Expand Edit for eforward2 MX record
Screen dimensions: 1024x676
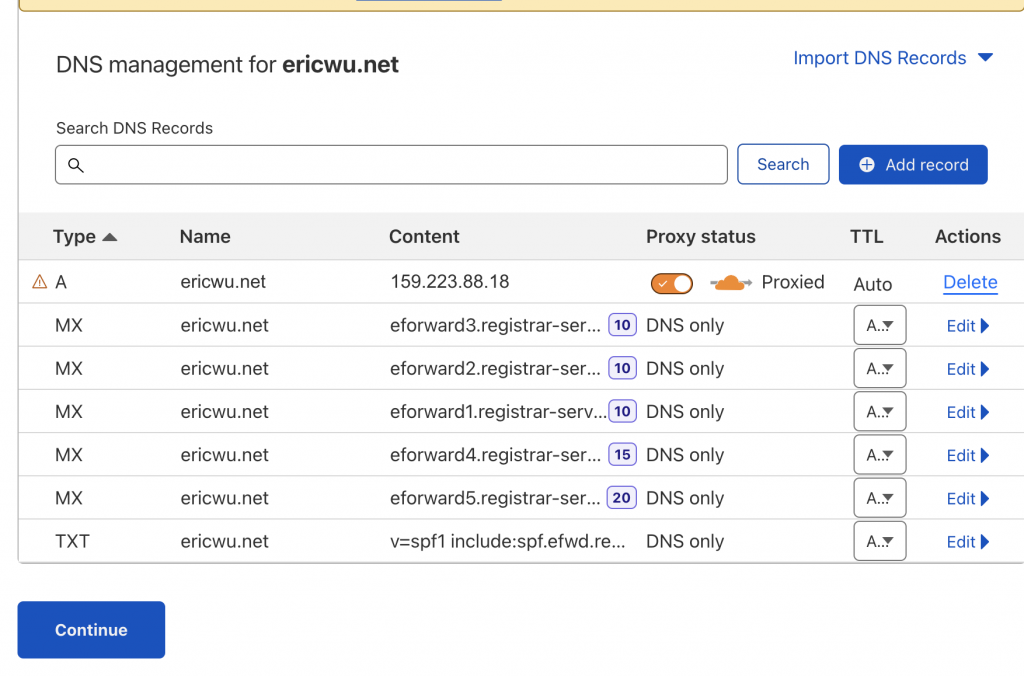click(x=968, y=369)
